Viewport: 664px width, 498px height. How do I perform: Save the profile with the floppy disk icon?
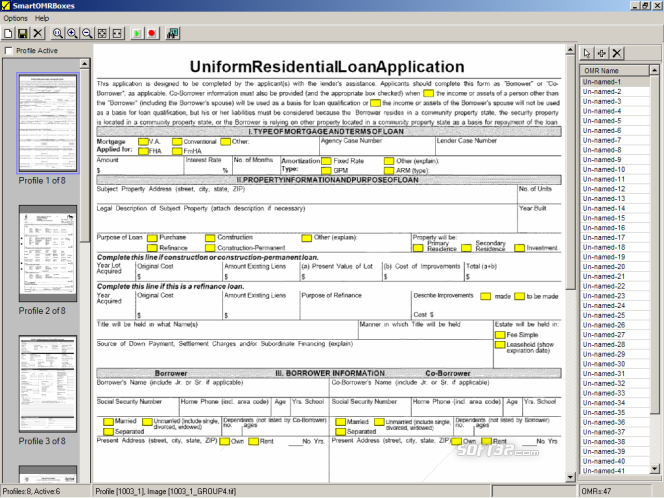point(23,33)
